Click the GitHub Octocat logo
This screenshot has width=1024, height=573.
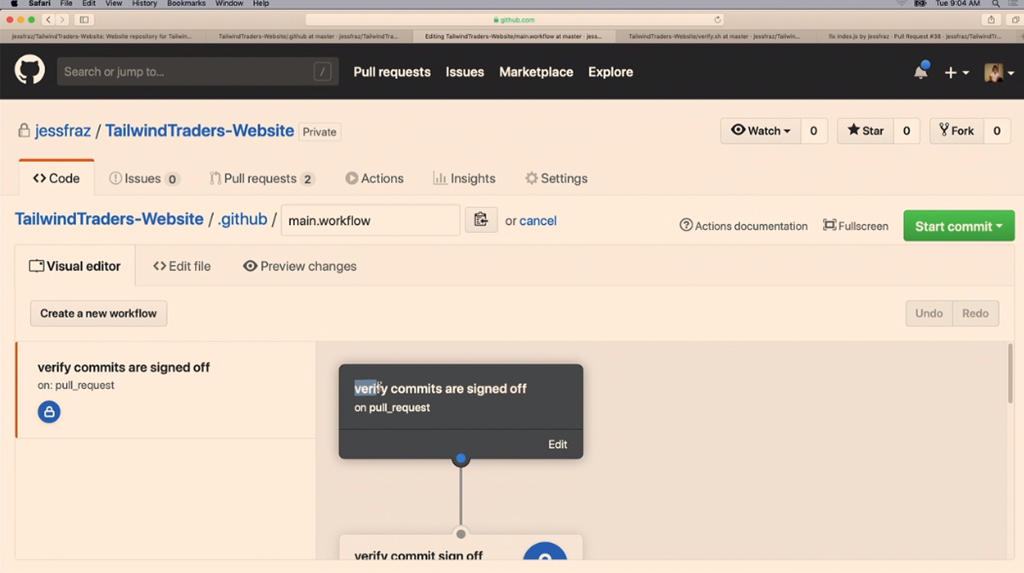(29, 71)
